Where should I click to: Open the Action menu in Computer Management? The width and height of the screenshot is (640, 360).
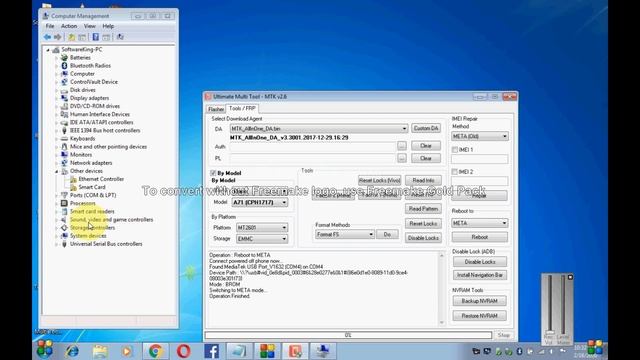[x=69, y=26]
